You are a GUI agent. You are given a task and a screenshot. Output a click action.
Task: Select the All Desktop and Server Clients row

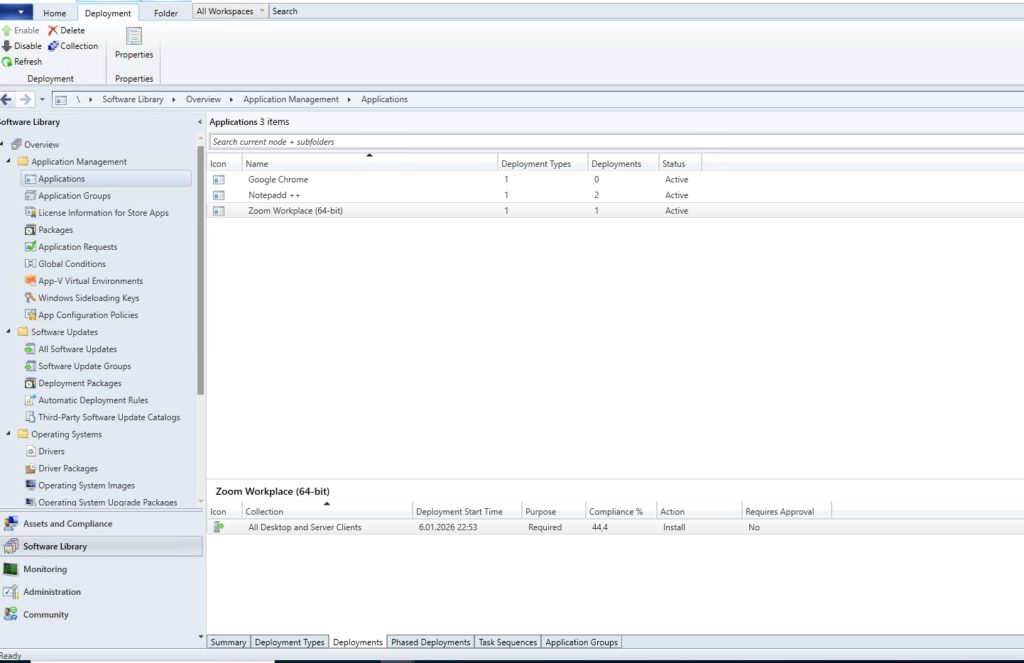304,527
